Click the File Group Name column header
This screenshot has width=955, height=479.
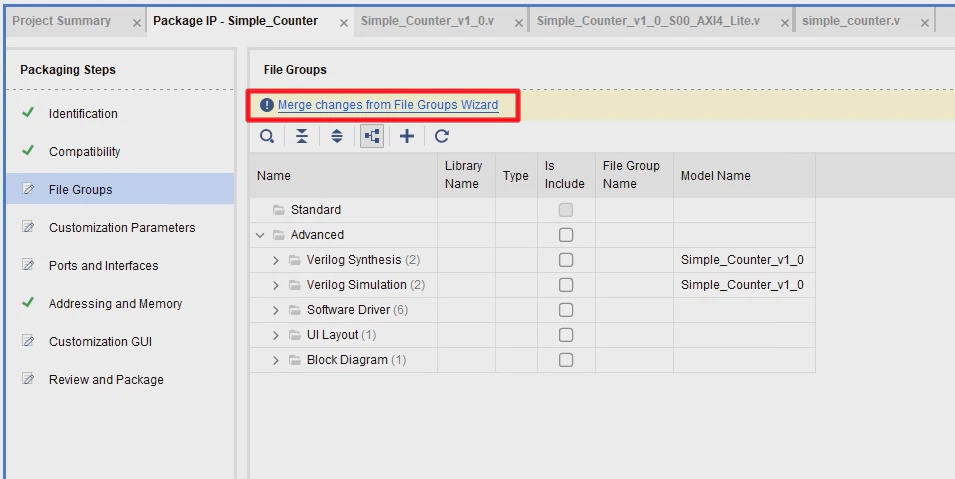click(634, 175)
